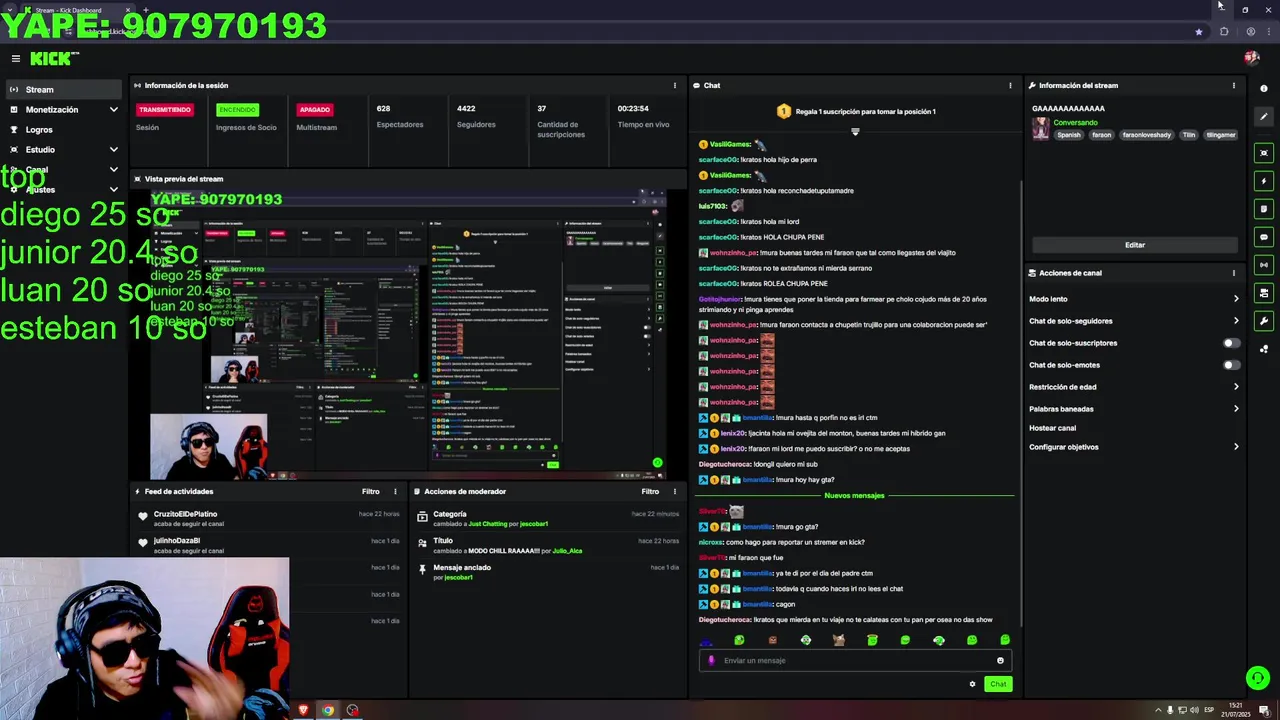
Task: Toggle the wrench panel icon in right toolbar
Action: [1264, 321]
